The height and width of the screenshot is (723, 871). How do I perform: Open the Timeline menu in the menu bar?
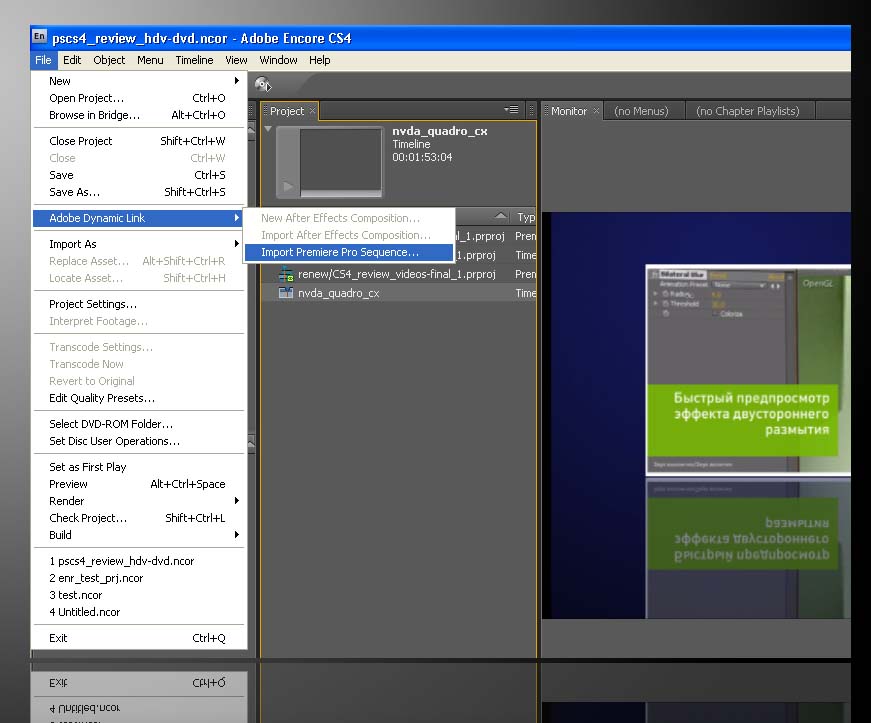(194, 60)
